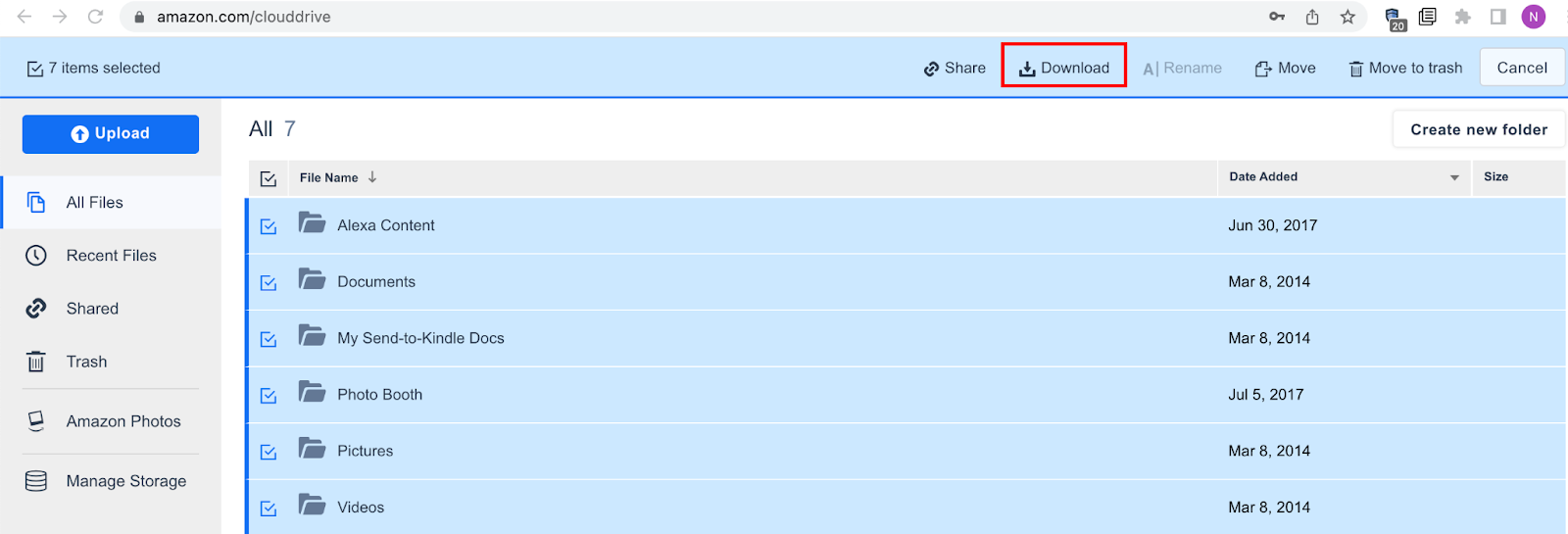Open the My Send-to-Kindle Docs folder name
This screenshot has height=534, width=1568.
pyautogui.click(x=420, y=338)
